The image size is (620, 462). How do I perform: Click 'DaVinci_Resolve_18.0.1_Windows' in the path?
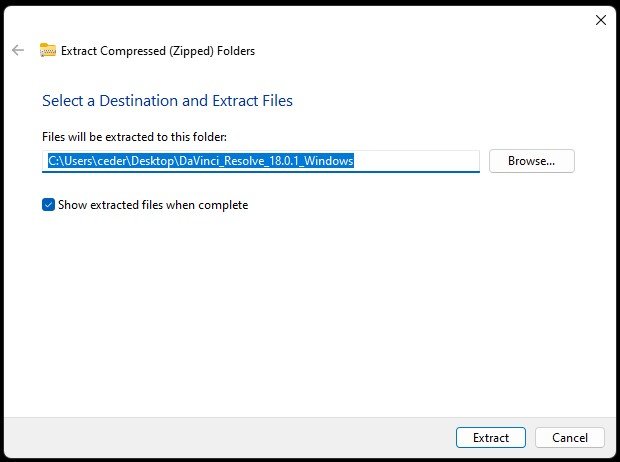pos(266,161)
